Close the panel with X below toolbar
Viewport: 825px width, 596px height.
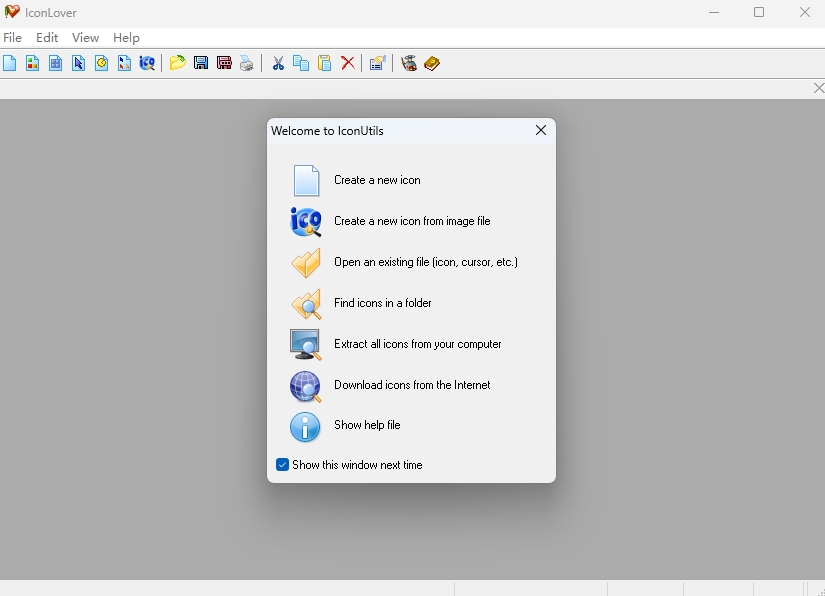pyautogui.click(x=819, y=88)
